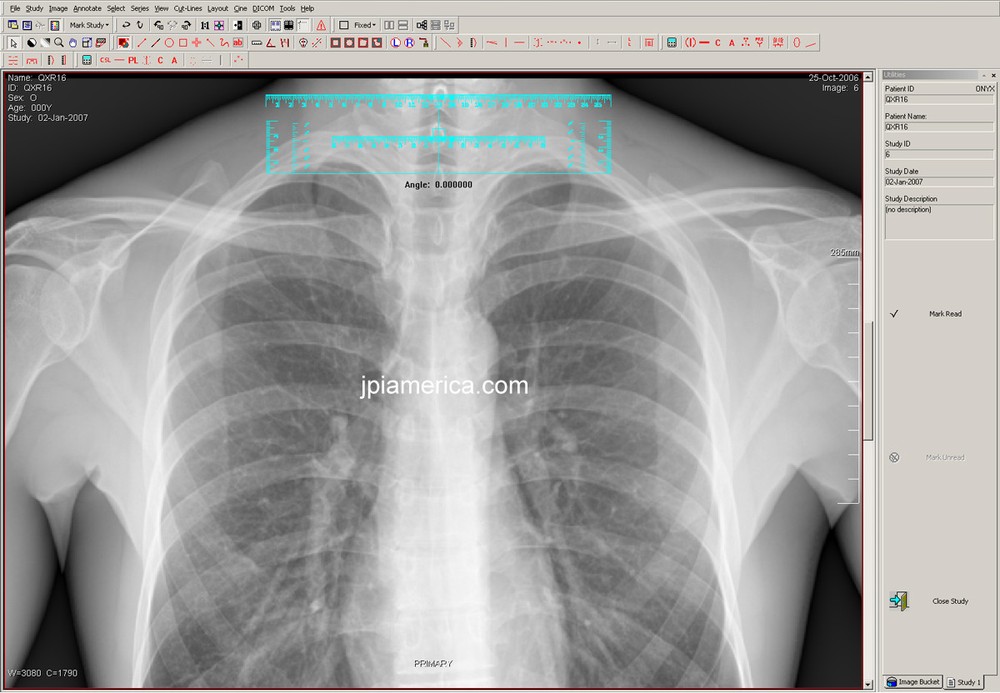Click the Close Study button
1000x693 pixels.
coord(950,601)
